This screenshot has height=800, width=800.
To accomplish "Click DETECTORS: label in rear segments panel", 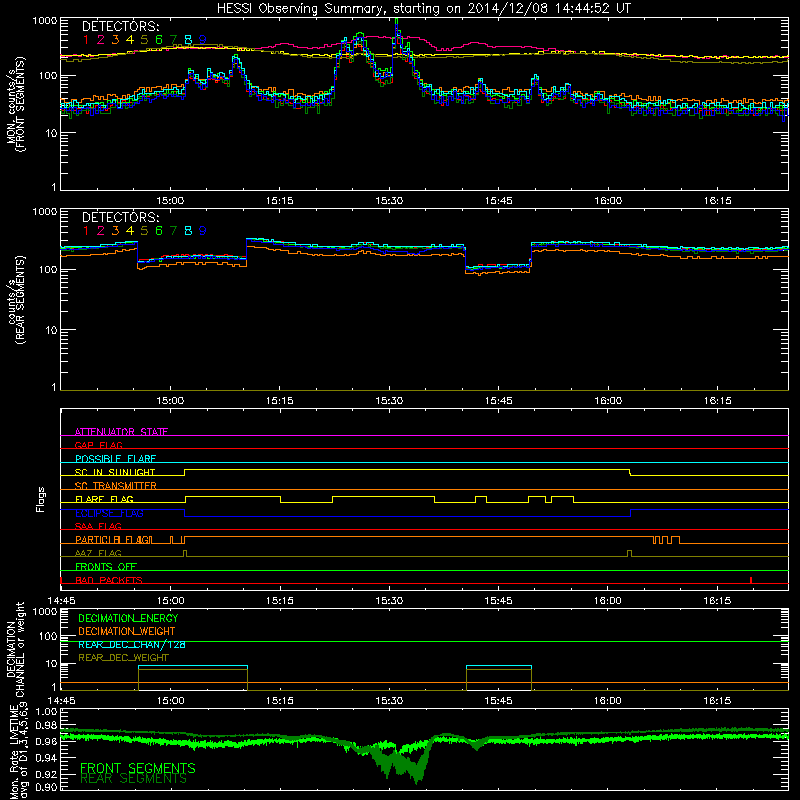I will pyautogui.click(x=120, y=217).
